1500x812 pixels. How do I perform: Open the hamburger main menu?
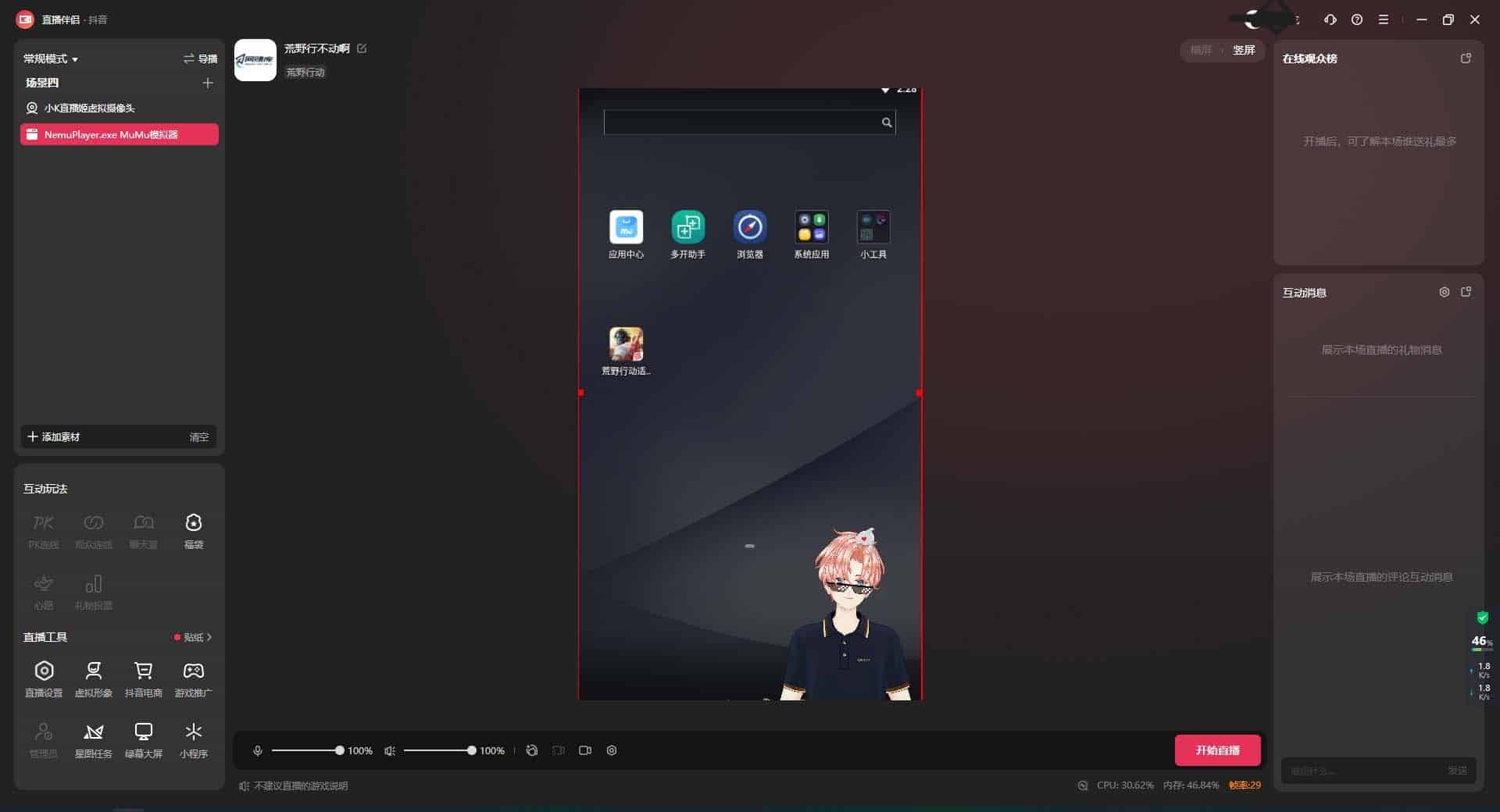coord(1384,20)
